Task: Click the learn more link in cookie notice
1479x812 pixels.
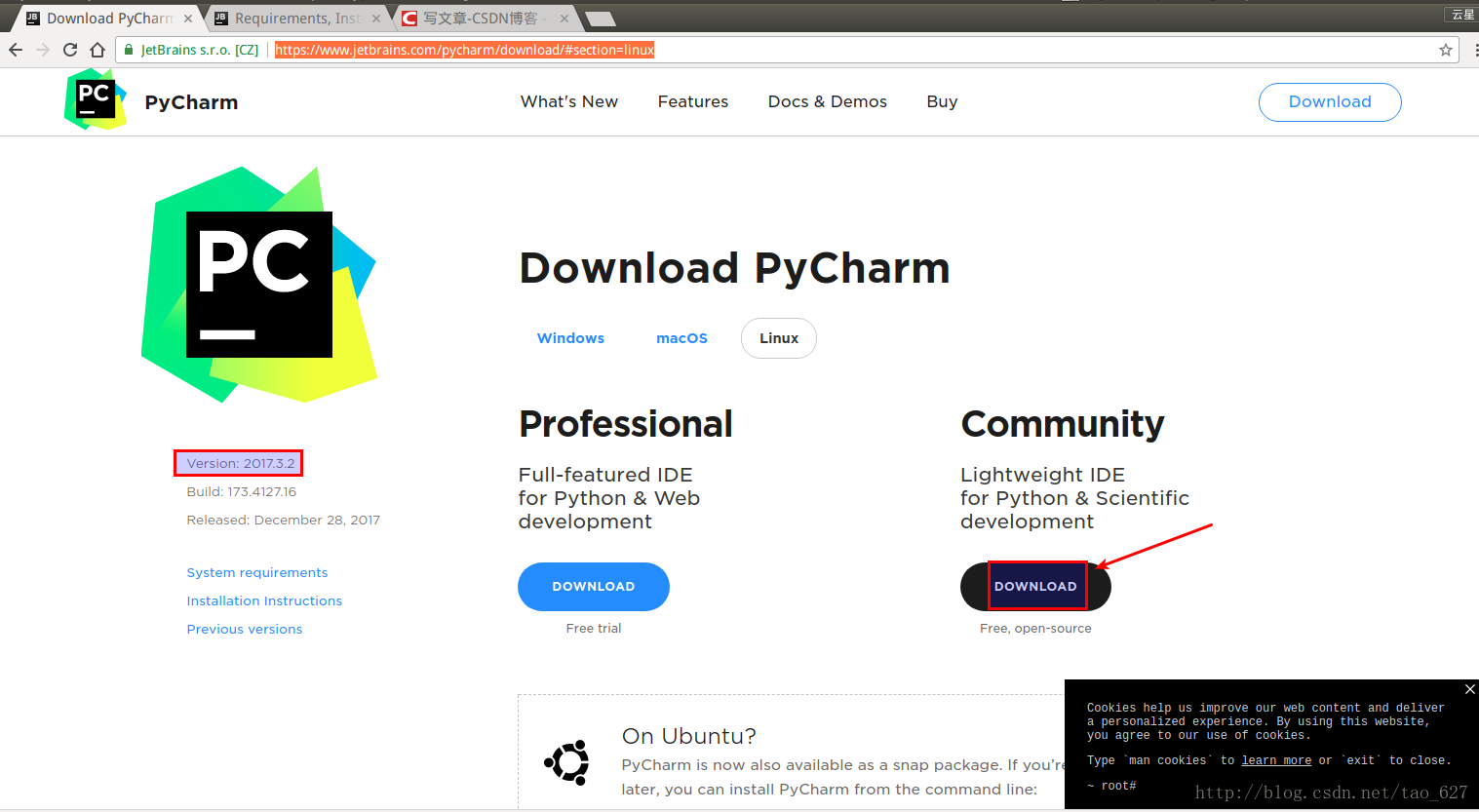Action: (1276, 760)
